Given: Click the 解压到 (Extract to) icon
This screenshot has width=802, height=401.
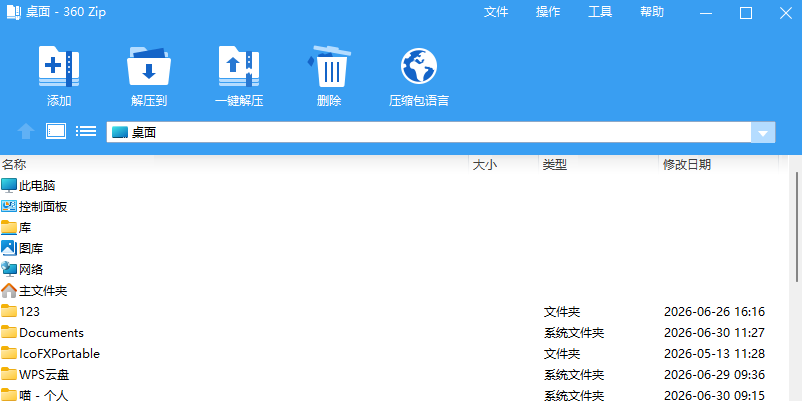Looking at the screenshot, I should (x=149, y=66).
